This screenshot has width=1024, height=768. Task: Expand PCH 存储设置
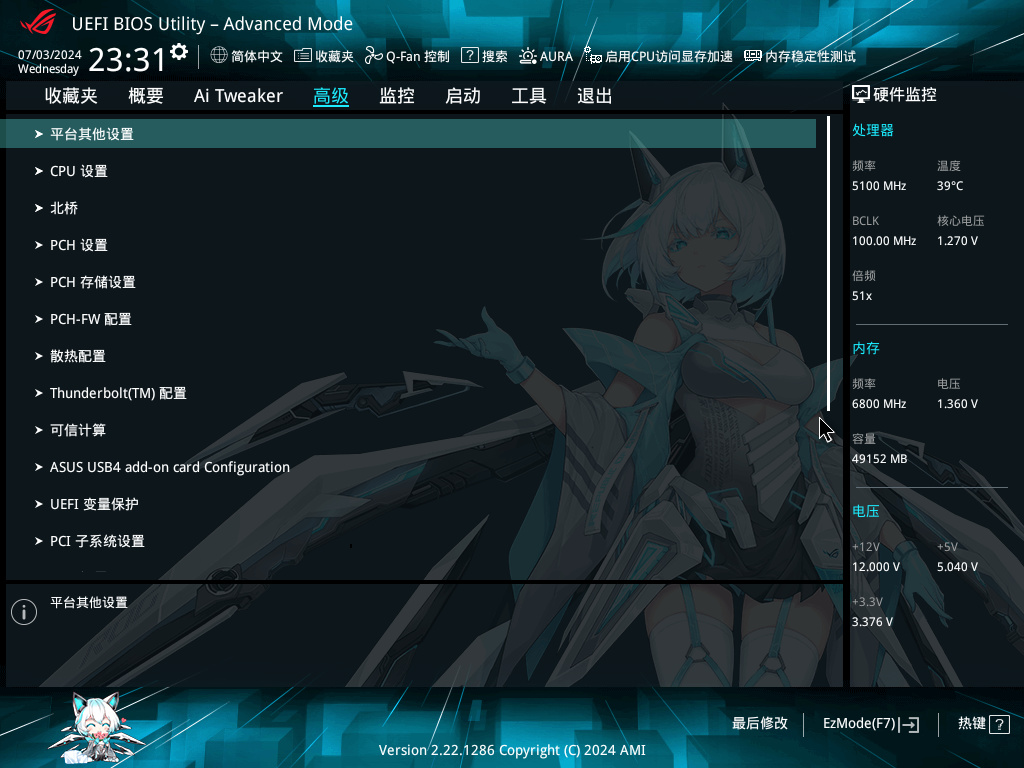click(408, 282)
